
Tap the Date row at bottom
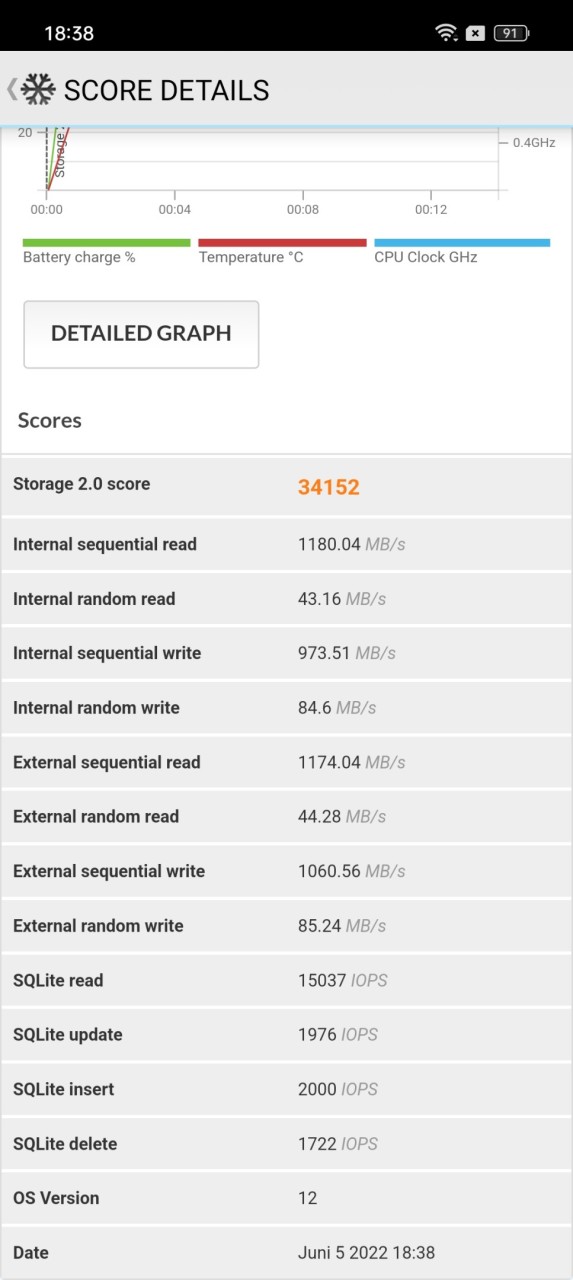click(286, 1252)
